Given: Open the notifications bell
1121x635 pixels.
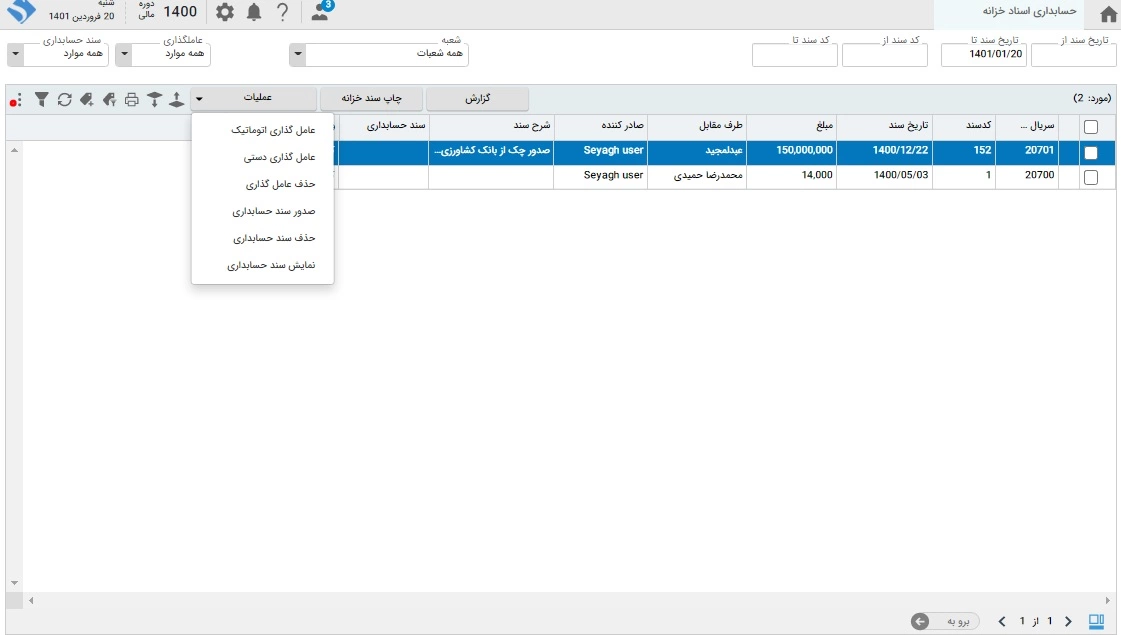Looking at the screenshot, I should click(254, 13).
